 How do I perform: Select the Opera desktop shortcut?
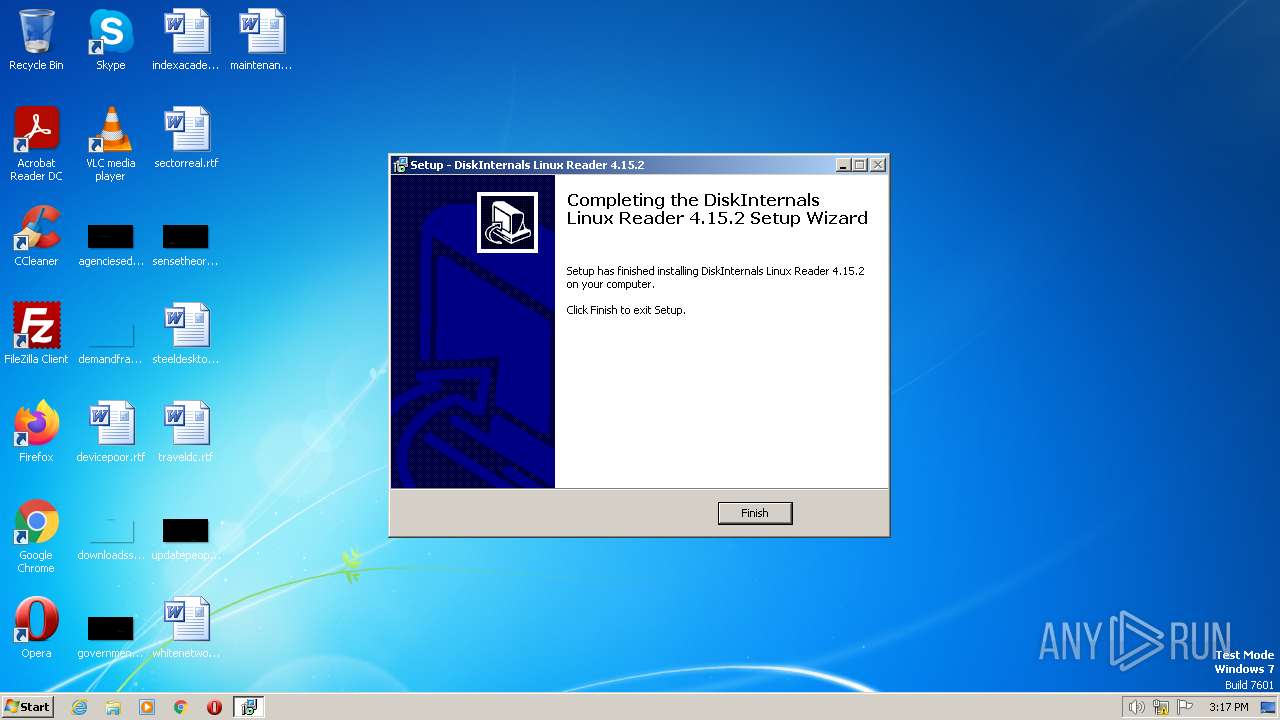pos(36,628)
